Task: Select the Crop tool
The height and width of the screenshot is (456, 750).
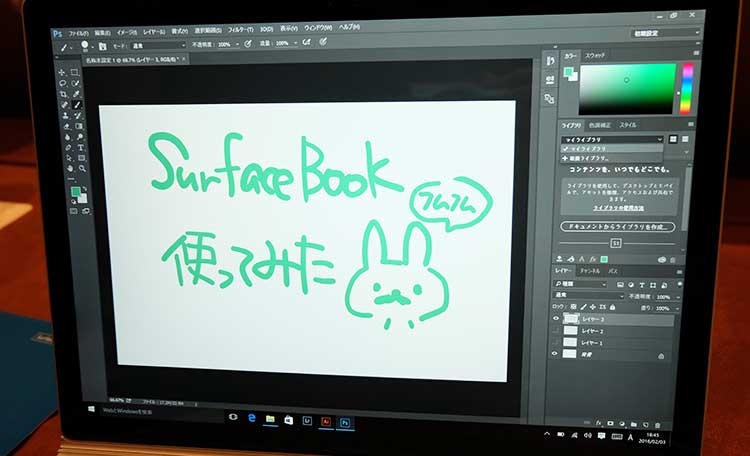Action: 63,94
